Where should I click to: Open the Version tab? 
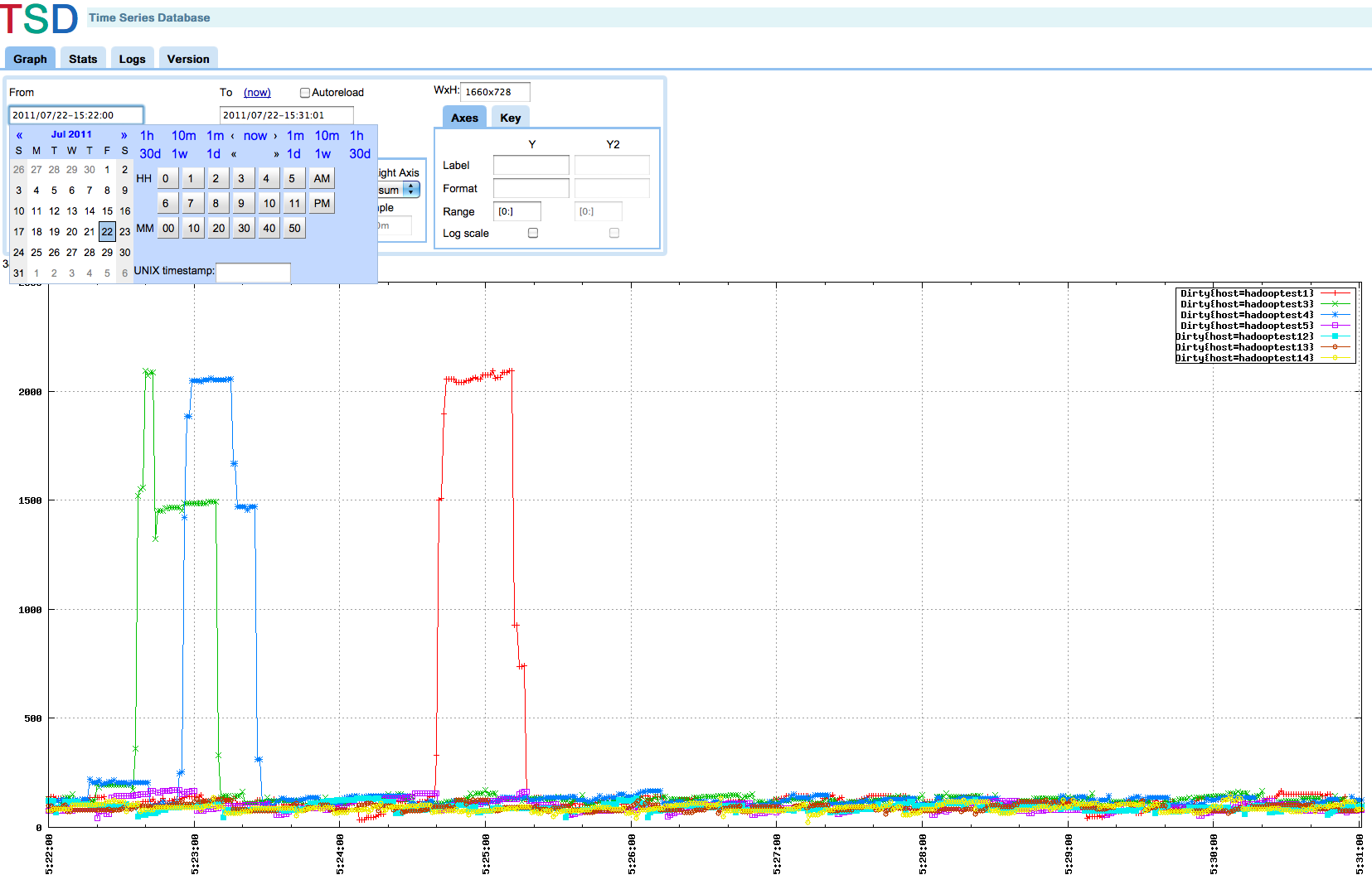188,58
